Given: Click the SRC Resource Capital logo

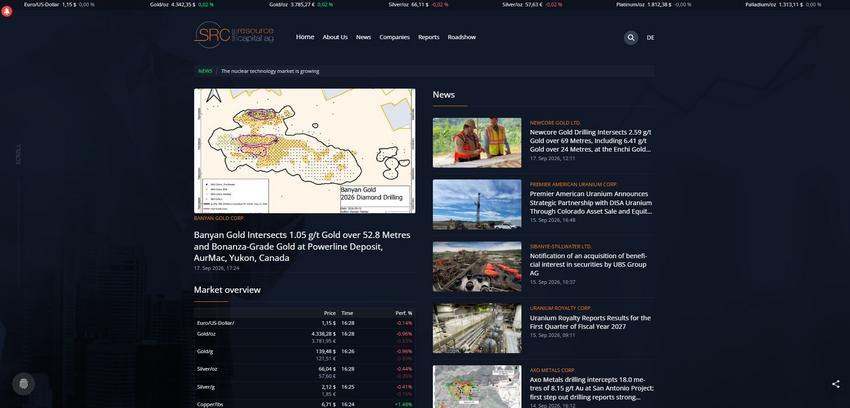Looking at the screenshot, I should point(234,35).
